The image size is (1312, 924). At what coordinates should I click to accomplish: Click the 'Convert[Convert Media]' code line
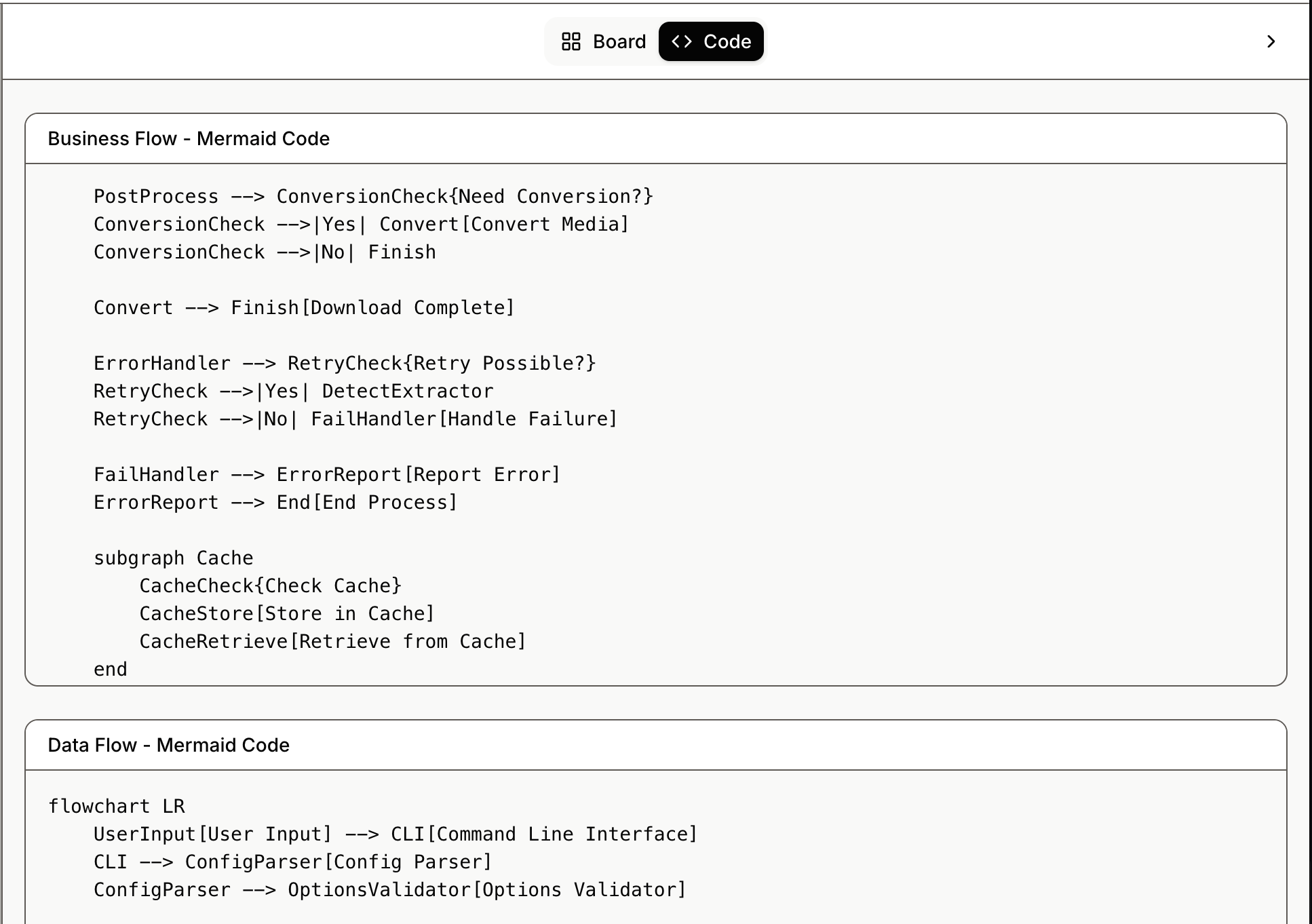[362, 224]
